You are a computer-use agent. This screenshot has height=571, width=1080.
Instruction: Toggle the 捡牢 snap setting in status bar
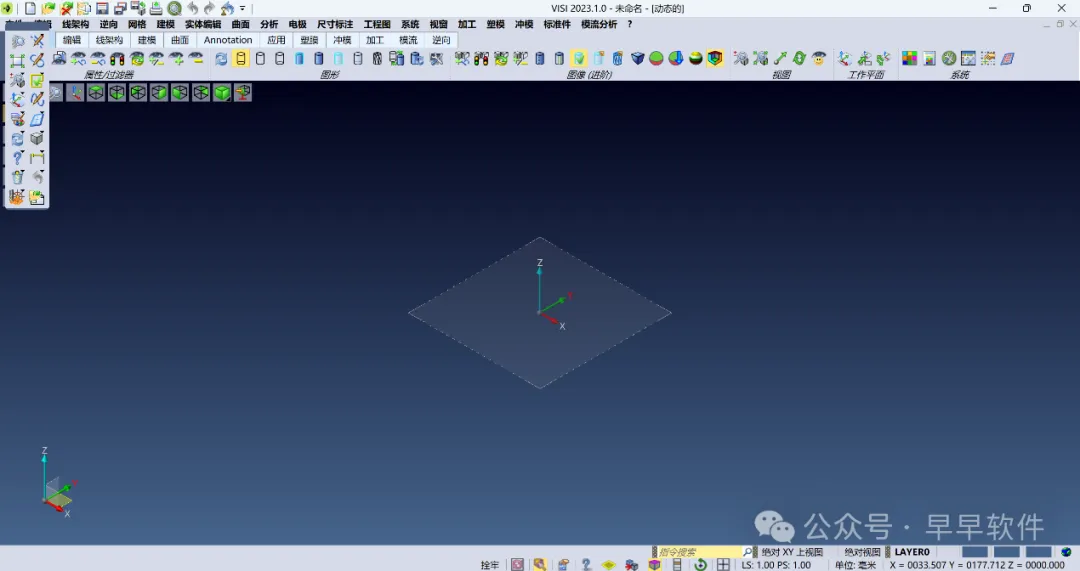click(x=490, y=565)
